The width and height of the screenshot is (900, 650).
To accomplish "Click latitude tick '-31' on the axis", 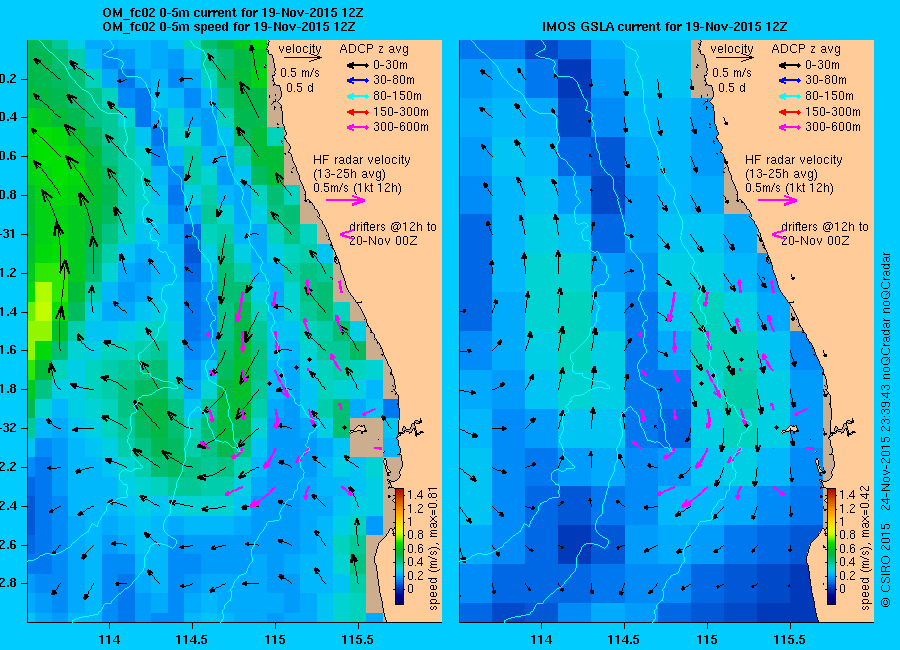I will (x=9, y=234).
